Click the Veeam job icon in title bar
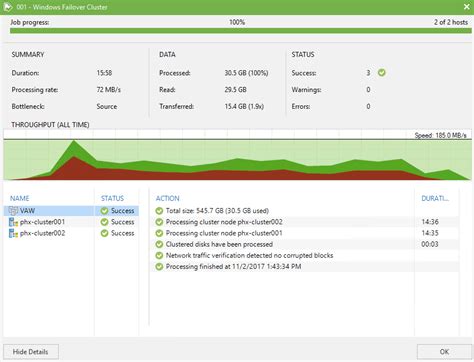 [x=7, y=7]
